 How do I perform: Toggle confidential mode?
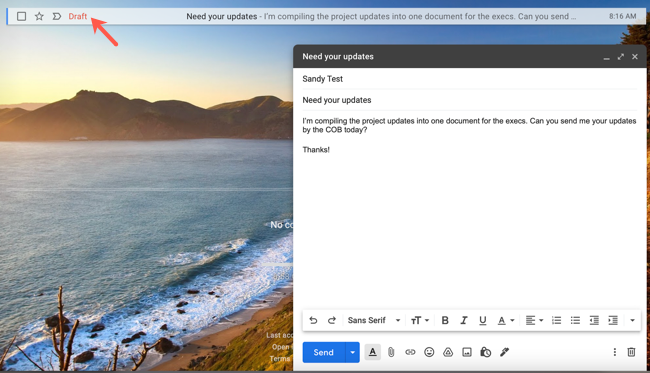pyautogui.click(x=485, y=352)
